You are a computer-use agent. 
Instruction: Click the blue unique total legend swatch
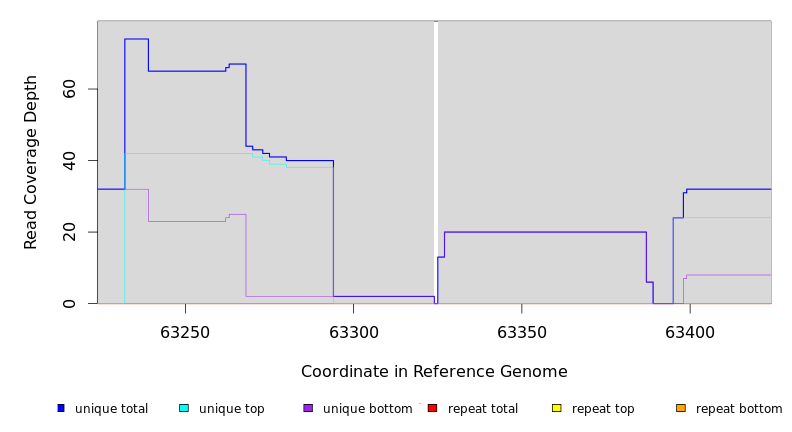[61, 408]
